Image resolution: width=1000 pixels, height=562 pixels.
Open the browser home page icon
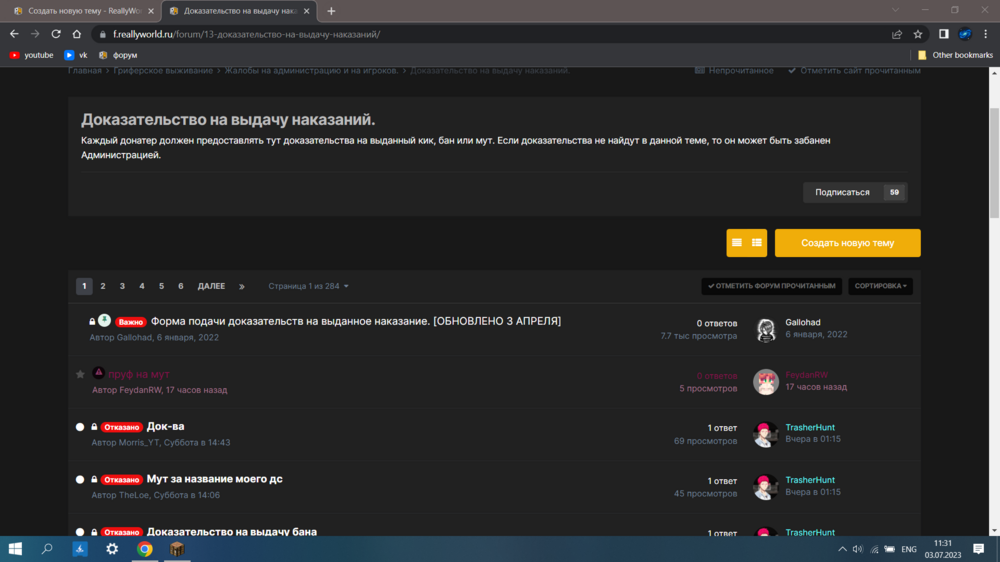77,34
